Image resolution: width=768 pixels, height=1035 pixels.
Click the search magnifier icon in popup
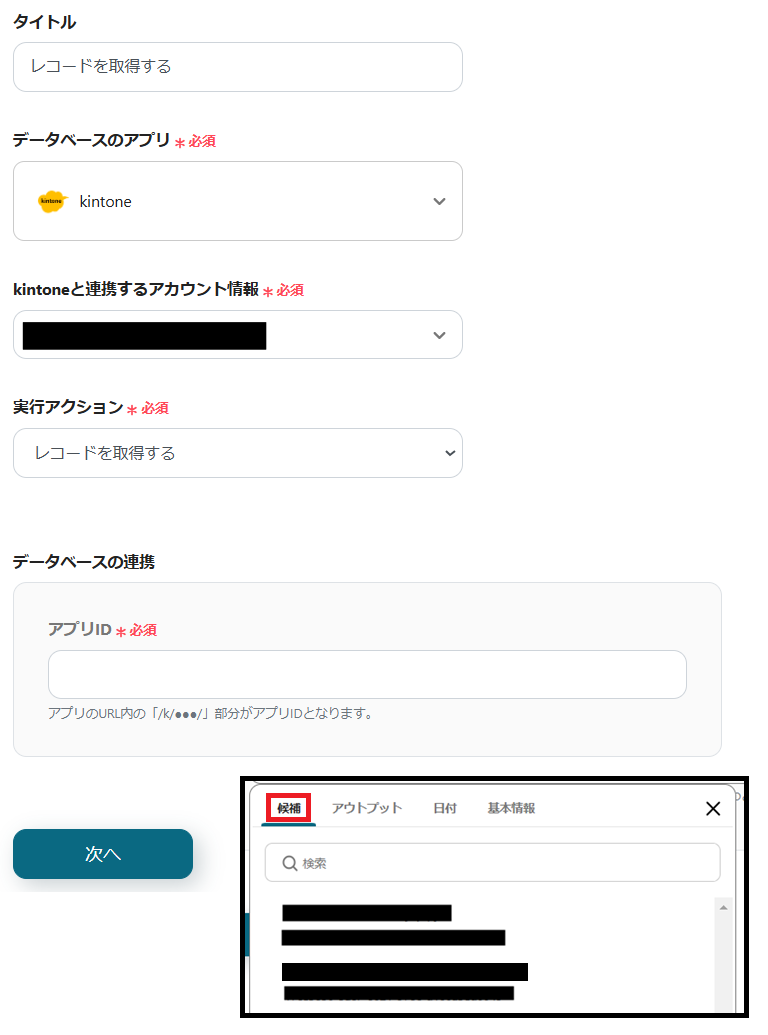(289, 863)
